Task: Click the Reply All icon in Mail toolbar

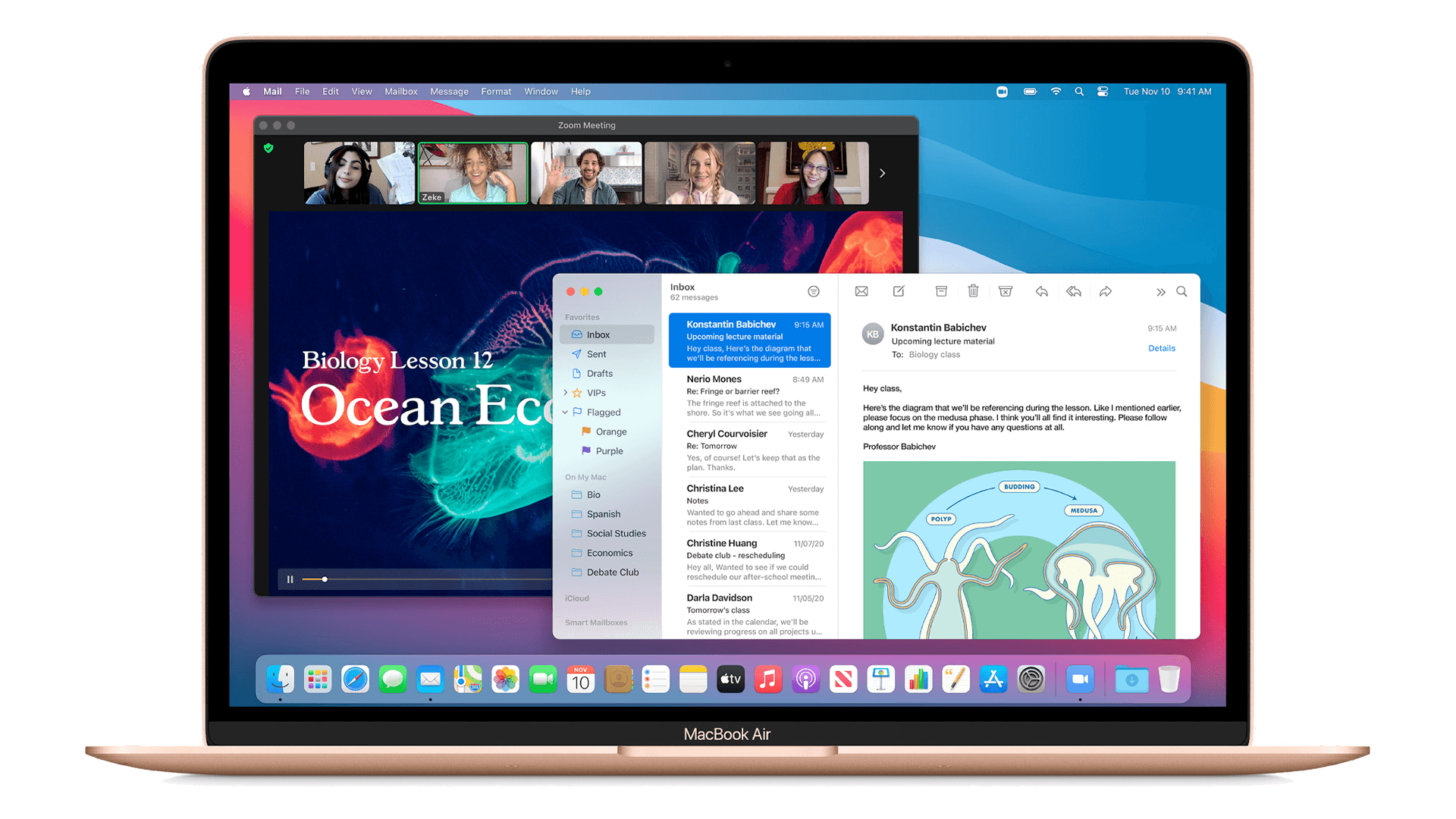Action: tap(1074, 293)
